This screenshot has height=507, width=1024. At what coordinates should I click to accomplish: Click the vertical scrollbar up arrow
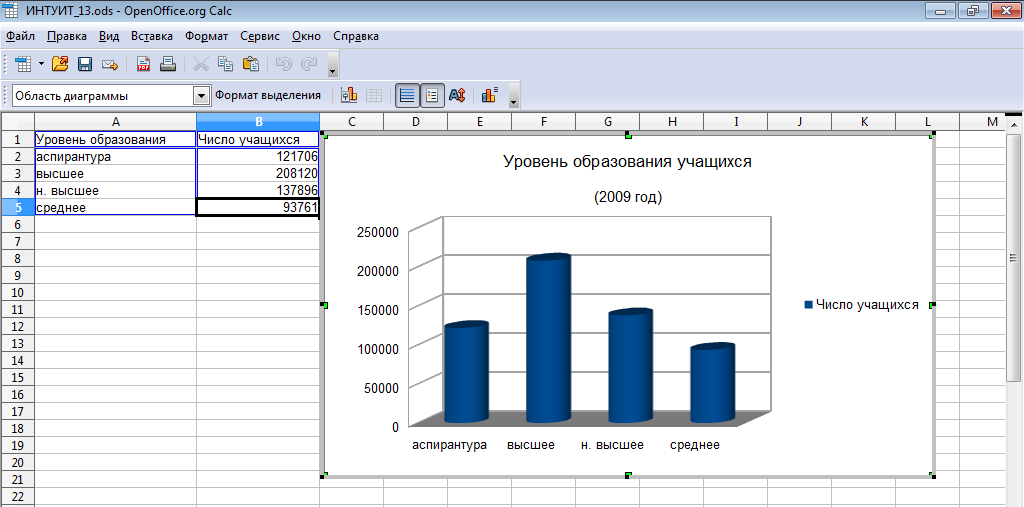point(1013,123)
